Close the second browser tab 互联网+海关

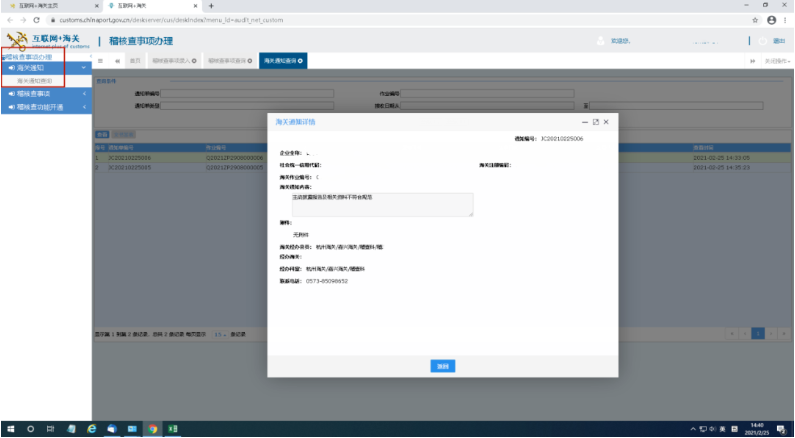pos(195,6)
